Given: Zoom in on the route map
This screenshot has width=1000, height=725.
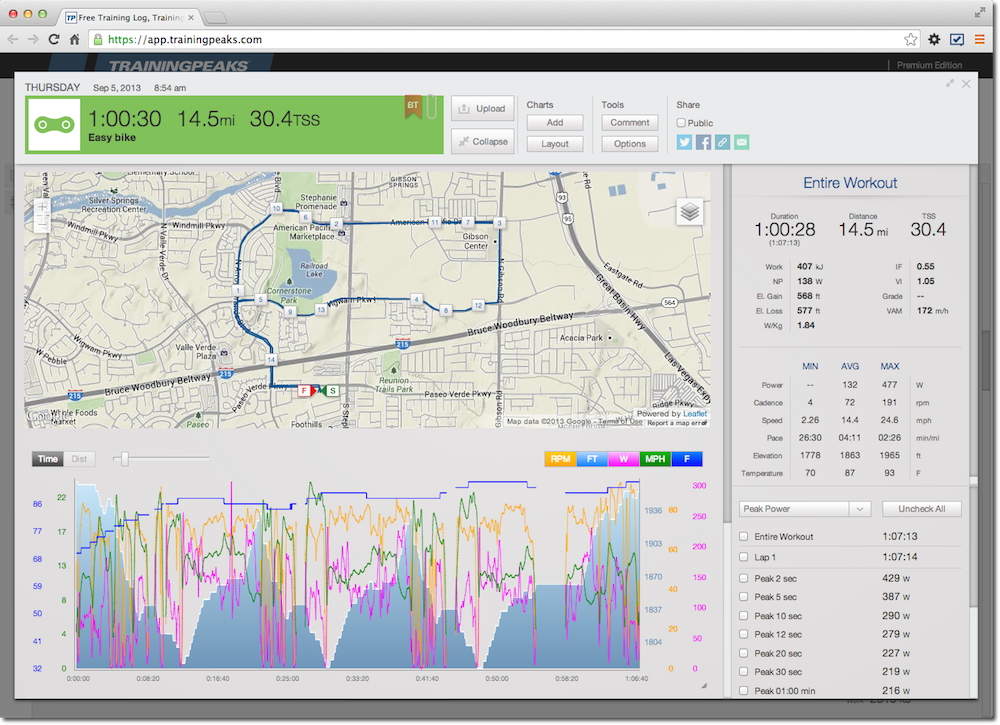Looking at the screenshot, I should coord(42,207).
